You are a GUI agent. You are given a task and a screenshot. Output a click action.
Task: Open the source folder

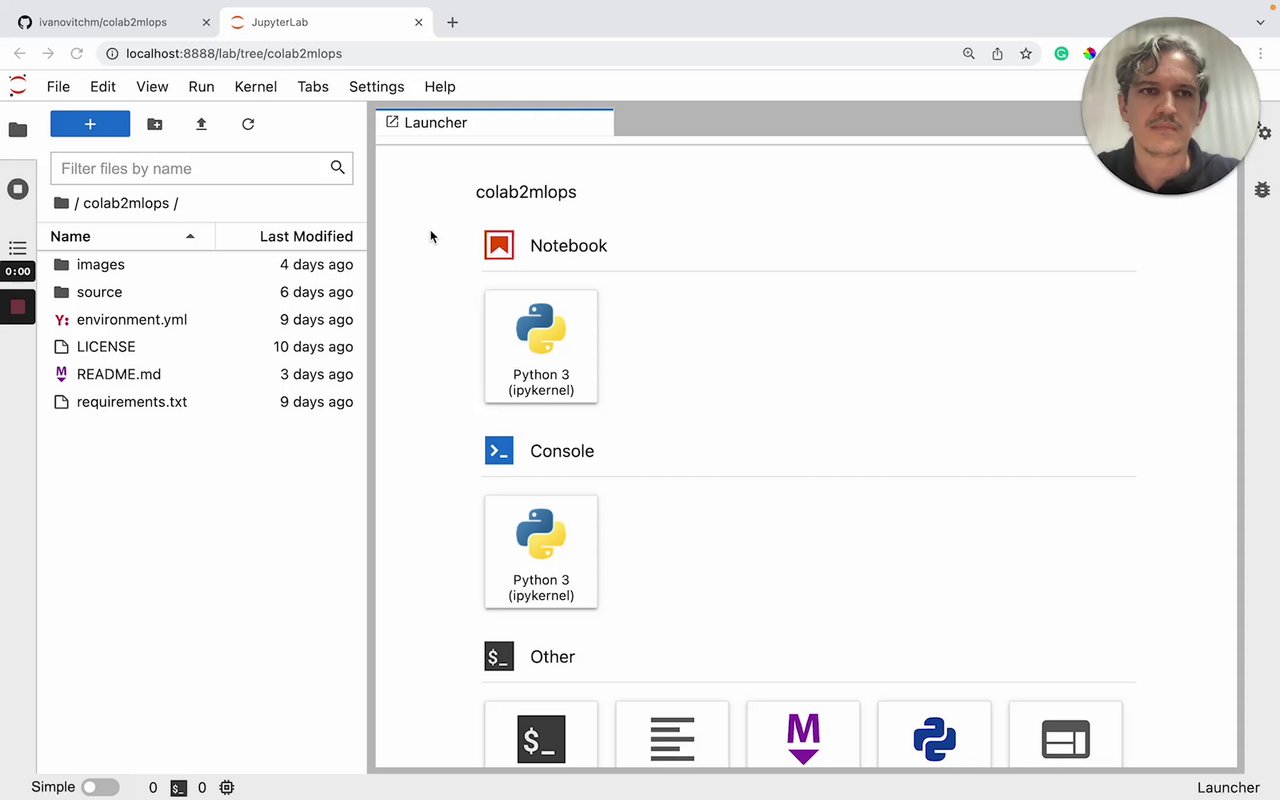pos(203,292)
